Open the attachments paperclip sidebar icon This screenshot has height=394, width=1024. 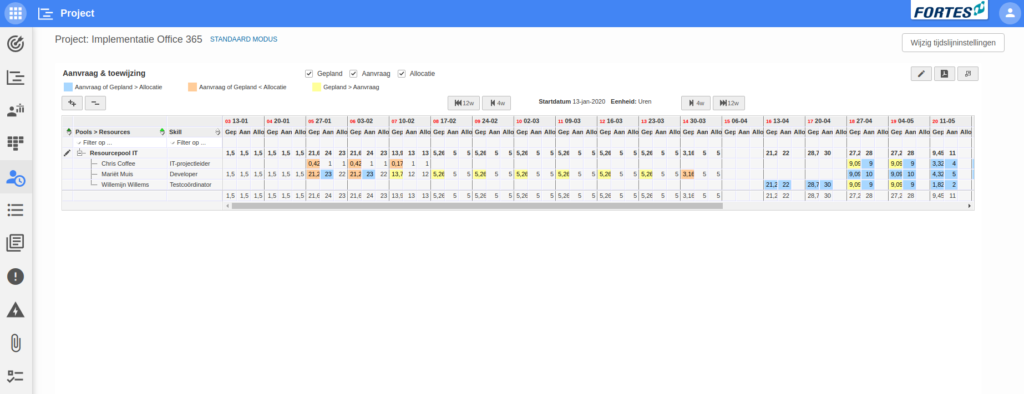pyautogui.click(x=16, y=343)
